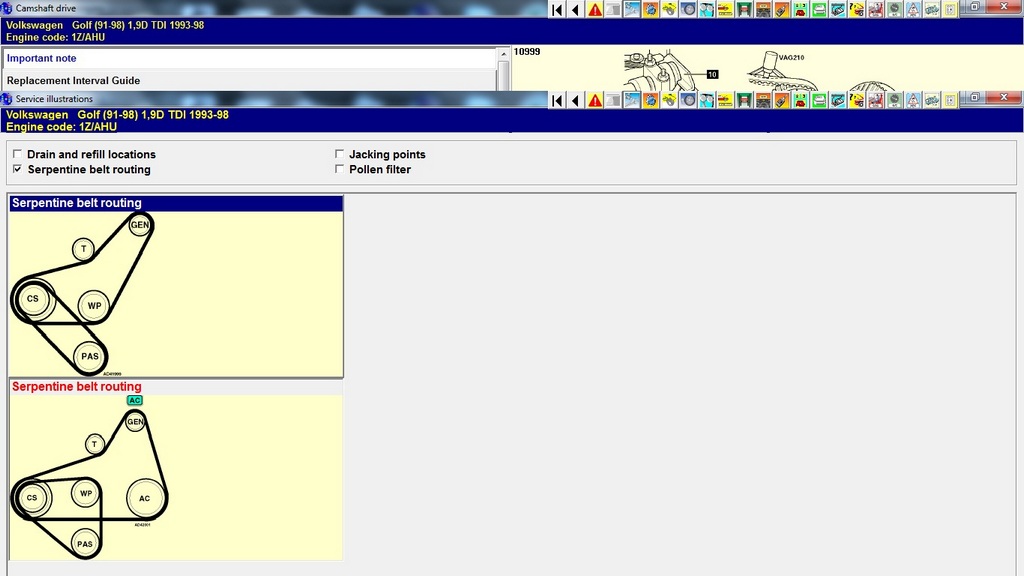
Task: Uncheck Serpentine belt routing checkbox
Action: pyautogui.click(x=17, y=170)
